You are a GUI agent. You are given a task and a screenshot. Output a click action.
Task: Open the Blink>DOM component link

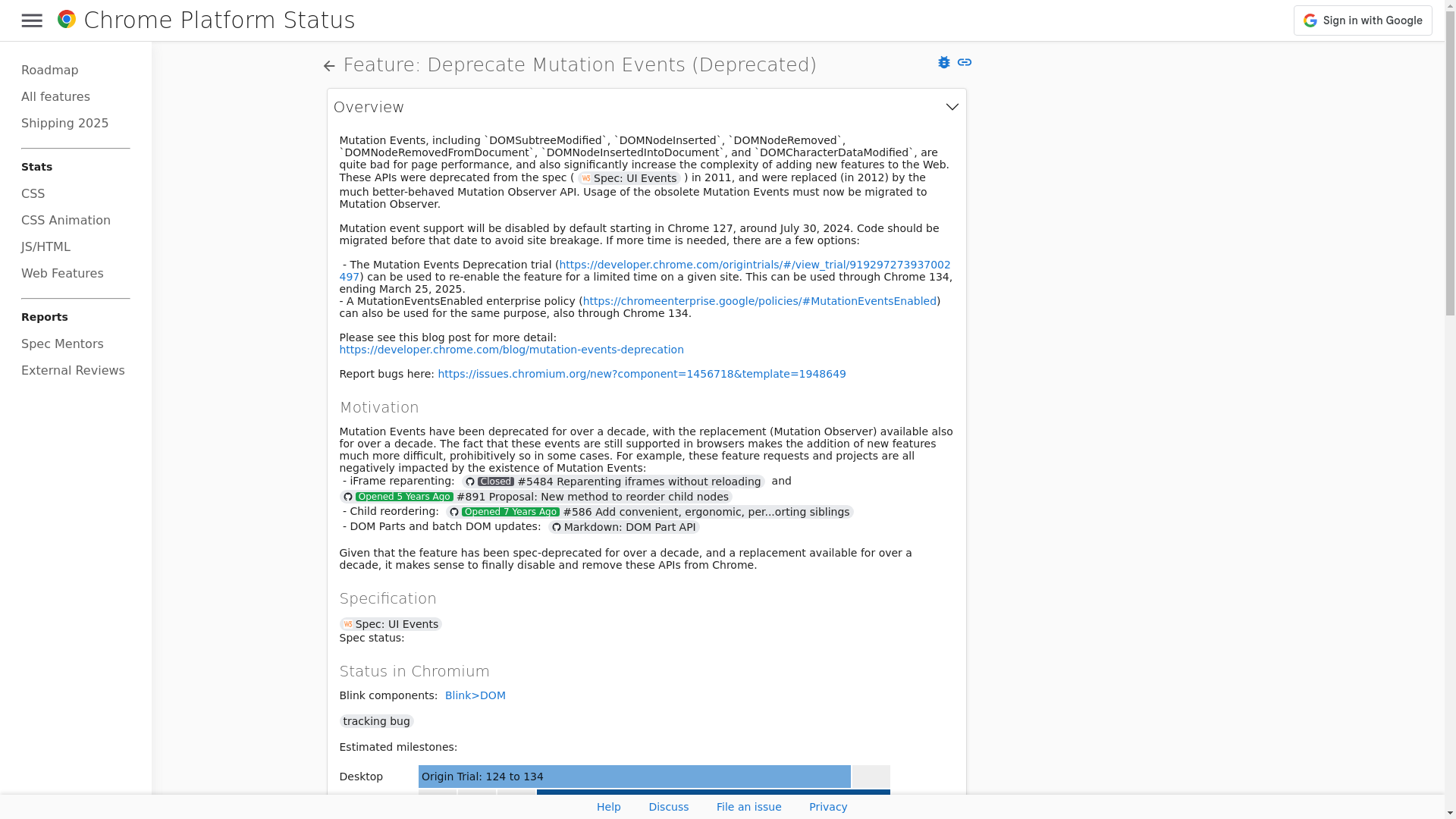click(x=475, y=695)
